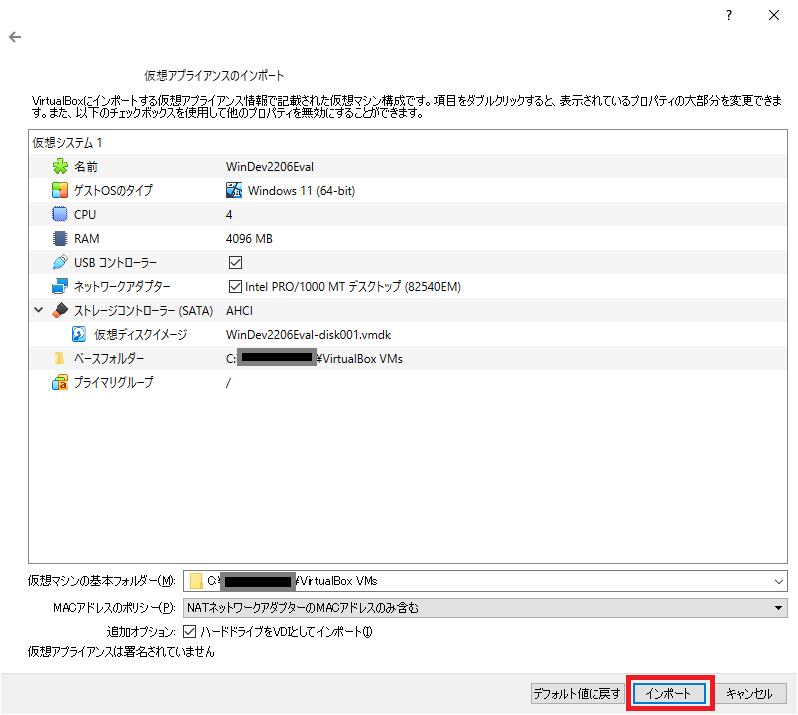Click the Windows 11 OS logo icon

234,190
